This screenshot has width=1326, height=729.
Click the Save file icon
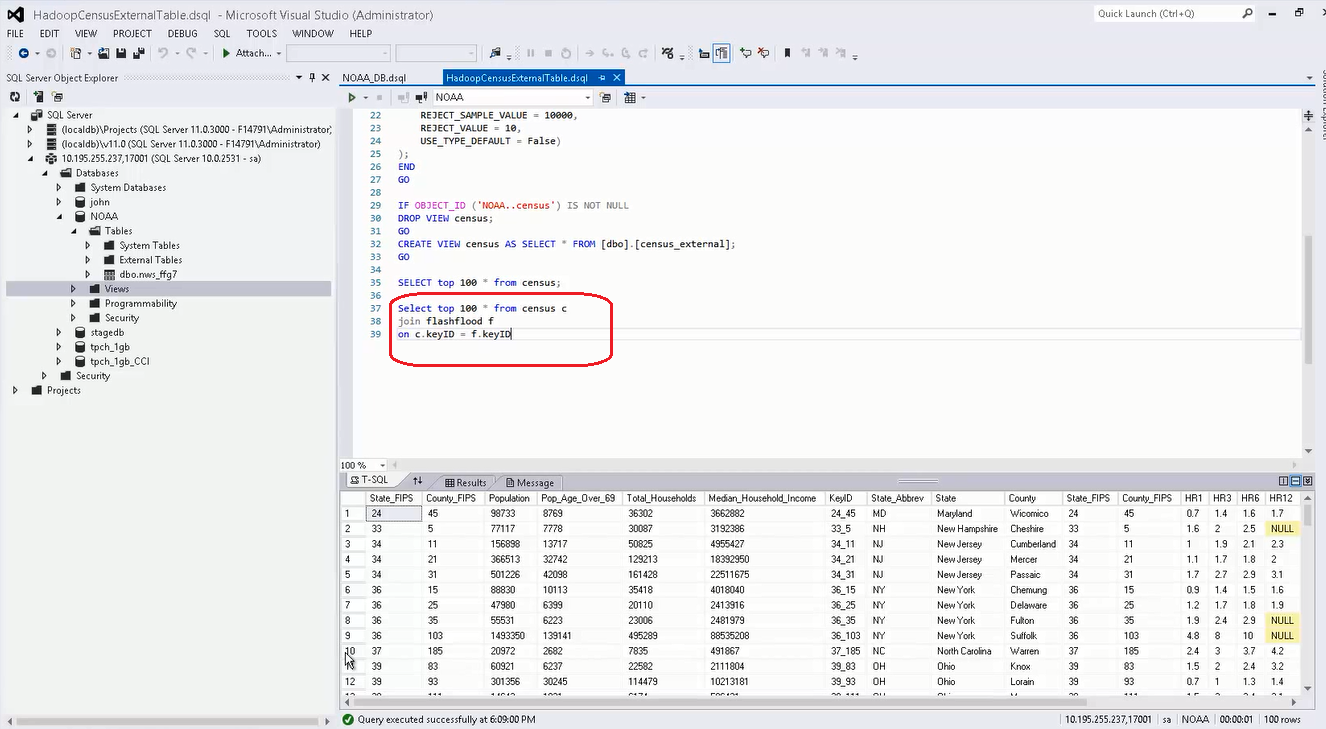tap(120, 53)
